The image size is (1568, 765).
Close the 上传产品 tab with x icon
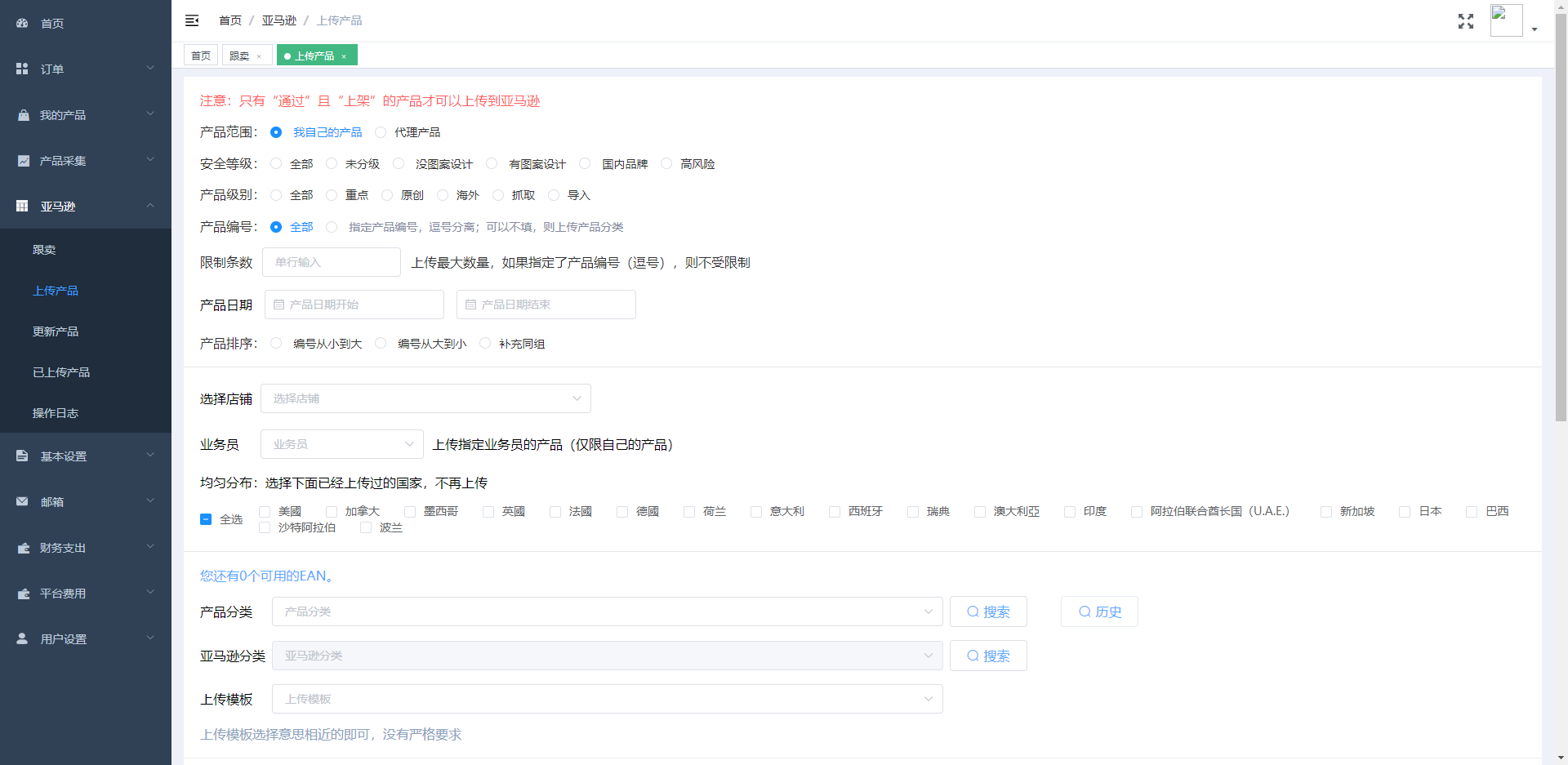pyautogui.click(x=344, y=56)
